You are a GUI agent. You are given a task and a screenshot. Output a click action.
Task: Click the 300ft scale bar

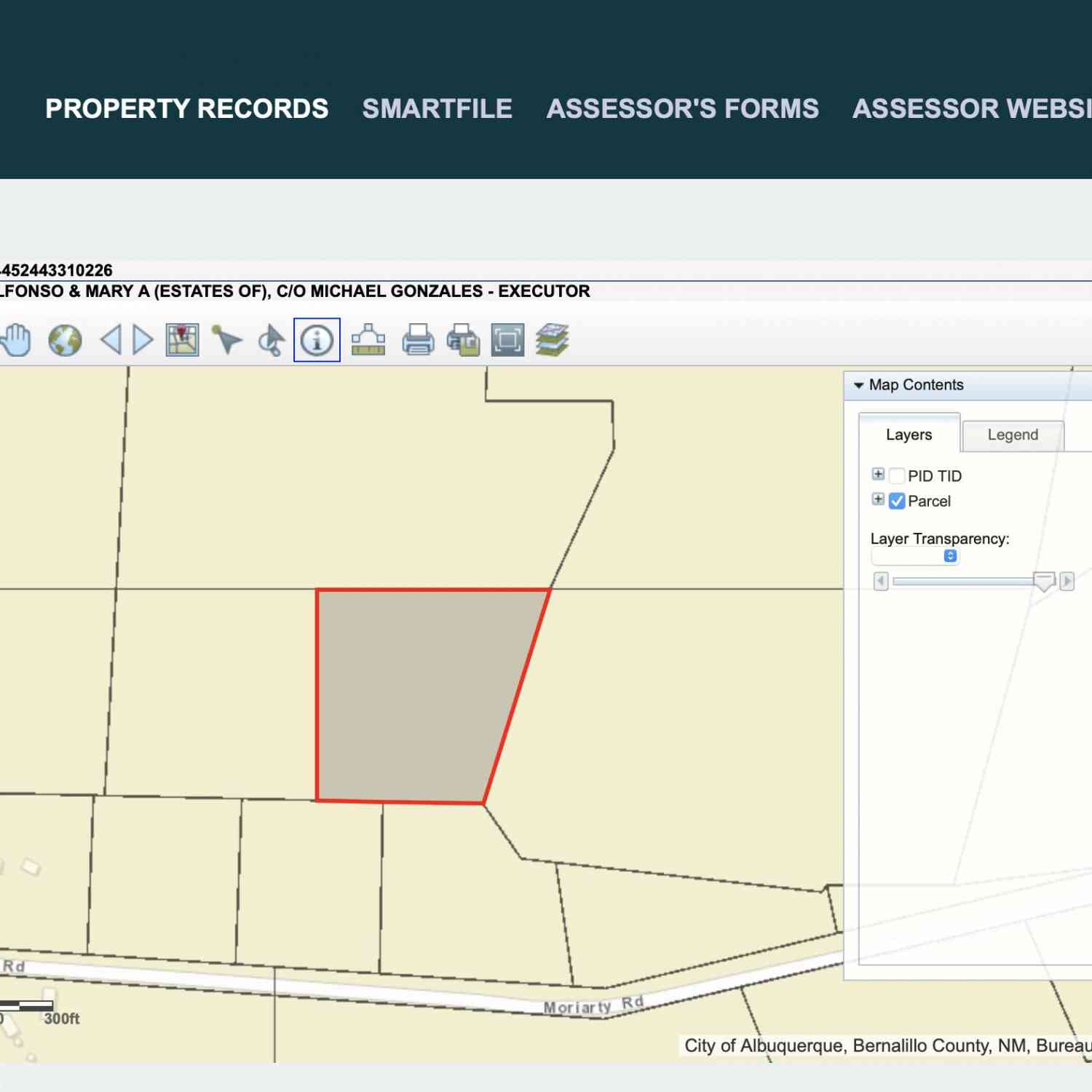click(27, 1005)
